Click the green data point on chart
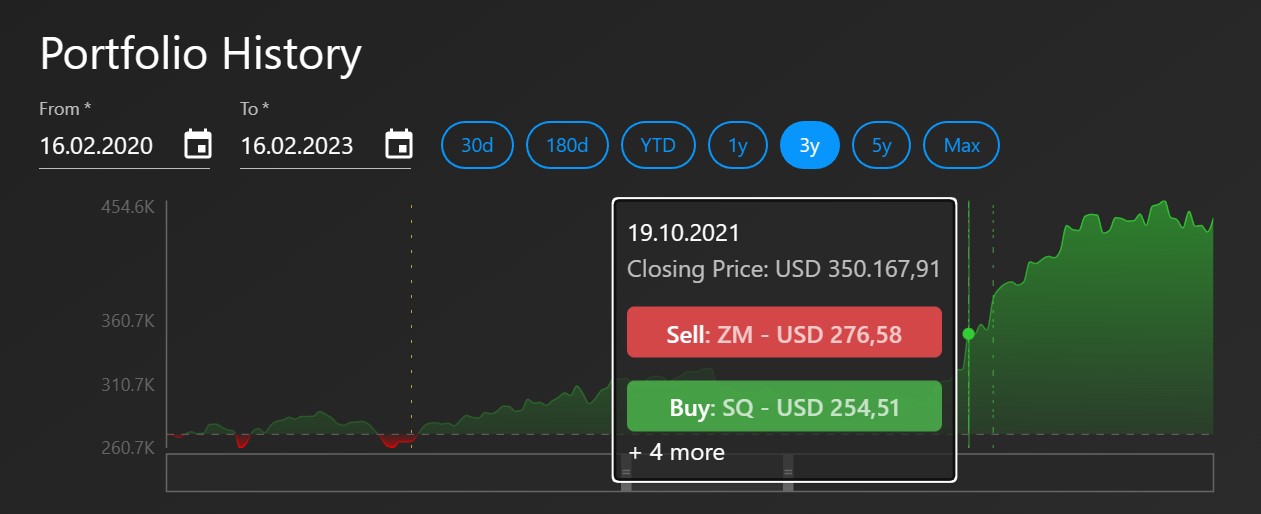Viewport: 1261px width, 514px height. (968, 334)
